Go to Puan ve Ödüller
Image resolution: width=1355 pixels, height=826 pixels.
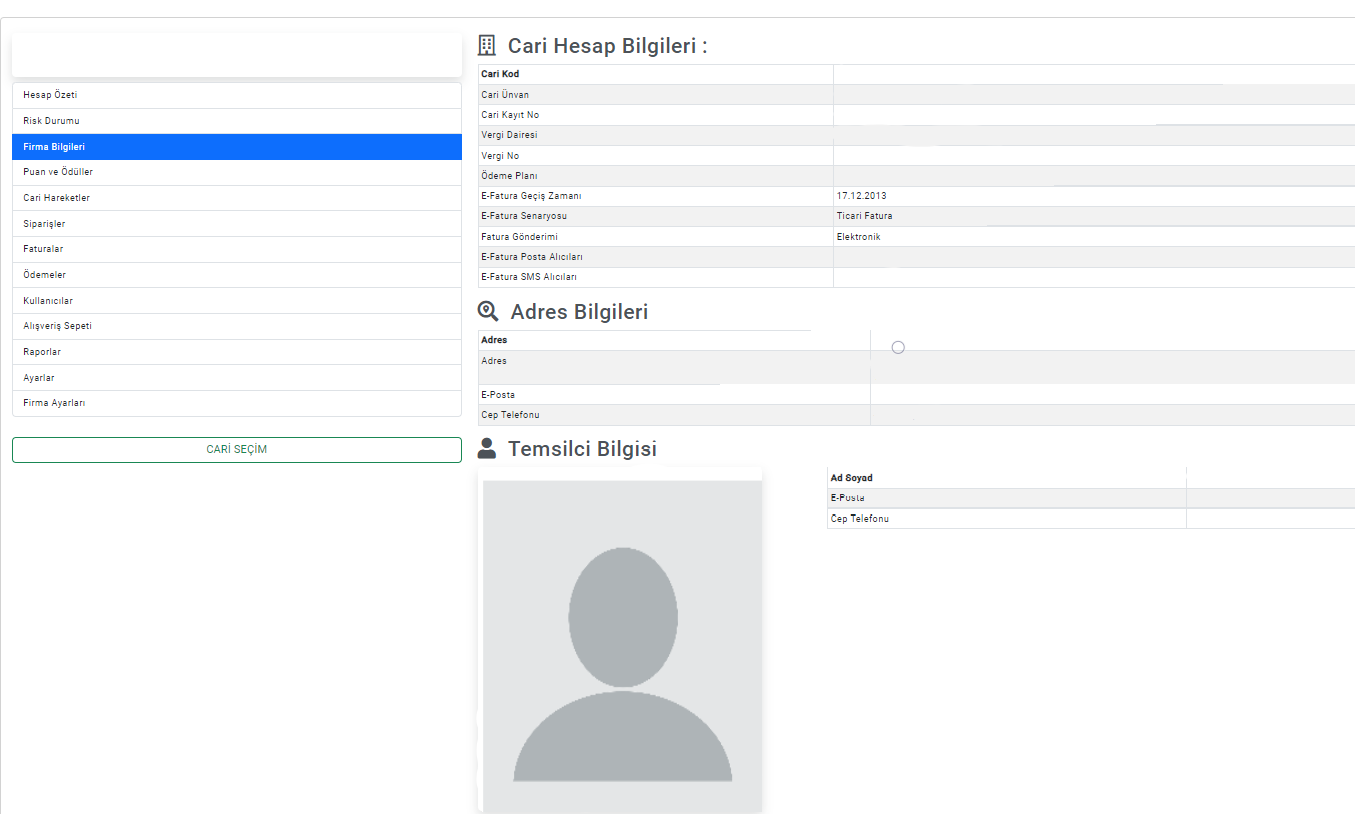236,172
